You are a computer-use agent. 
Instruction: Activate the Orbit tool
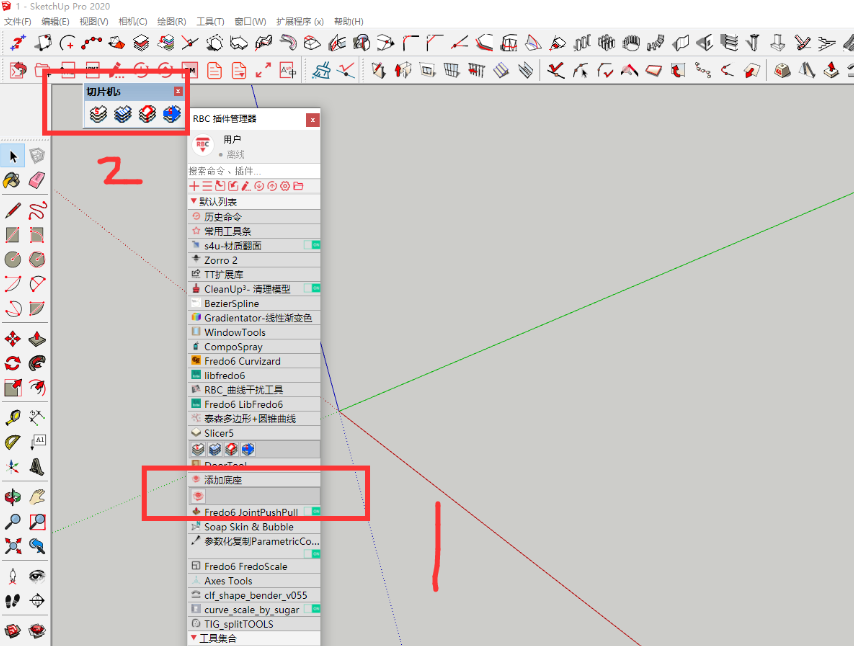[13, 497]
